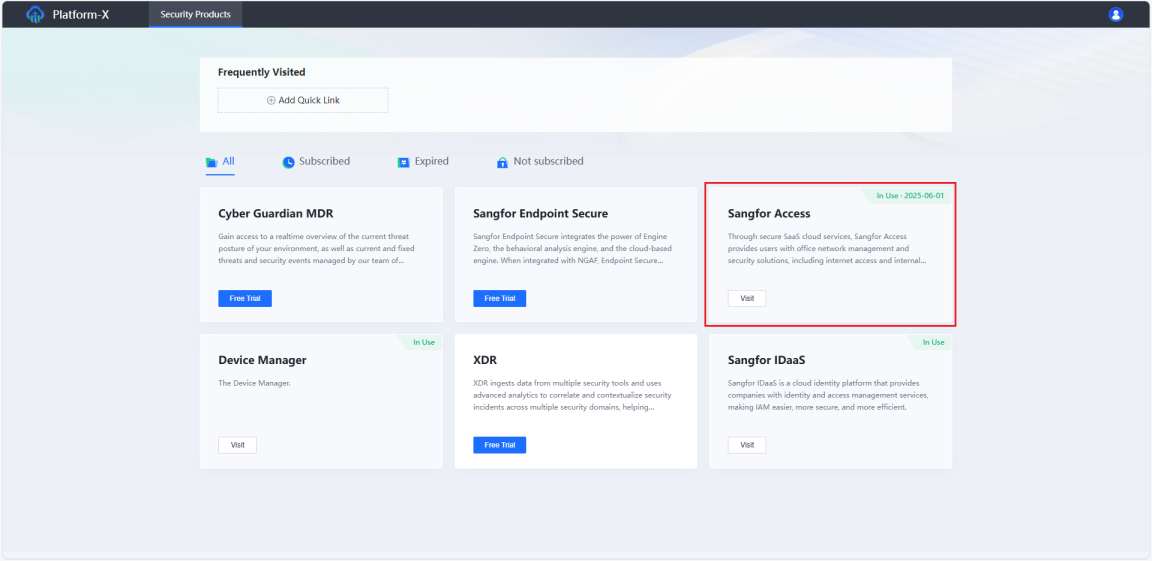Click the XDR description paragraph
This screenshot has height=561, width=1152.
572,395
